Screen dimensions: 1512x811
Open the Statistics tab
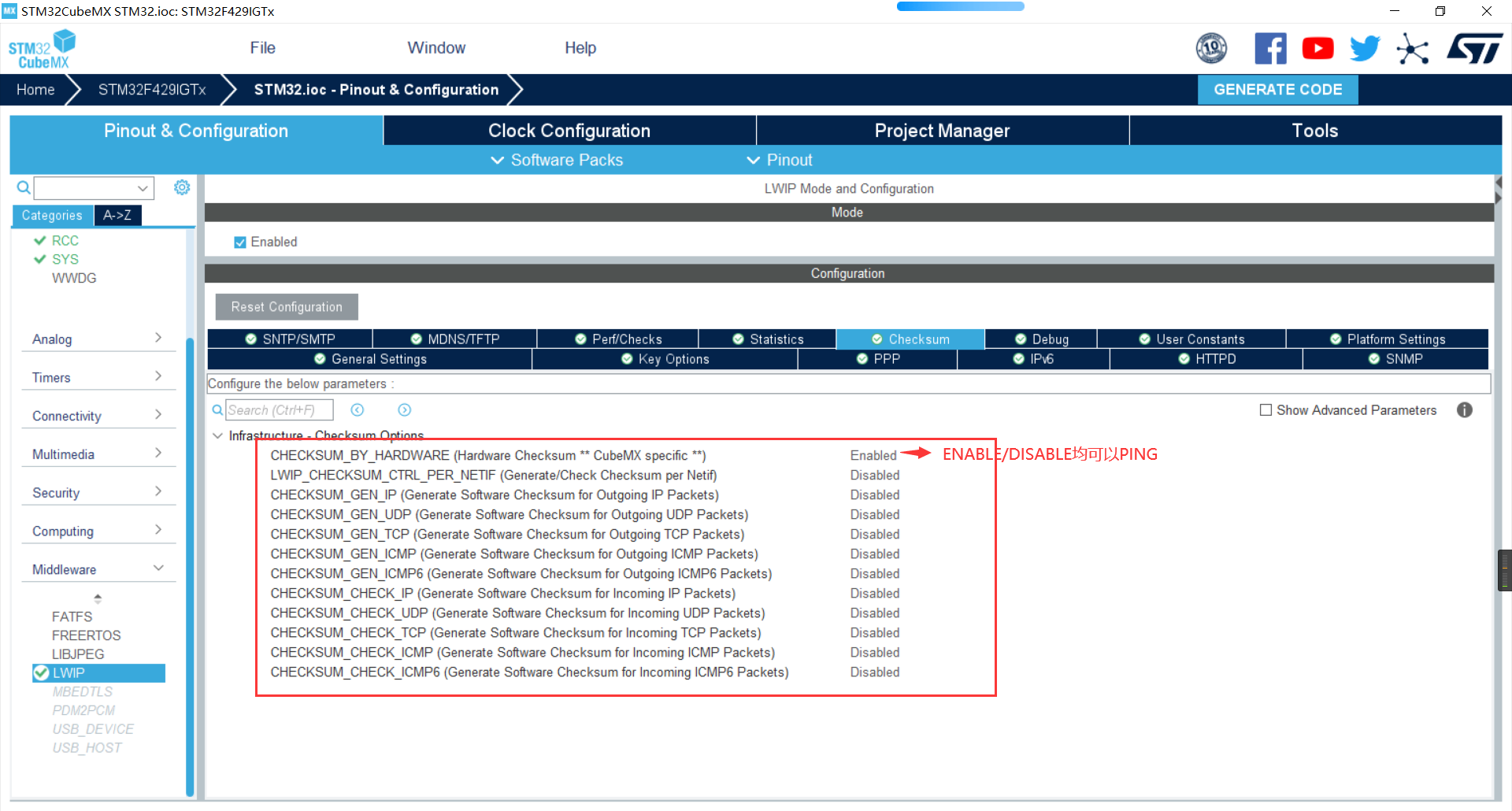point(768,339)
